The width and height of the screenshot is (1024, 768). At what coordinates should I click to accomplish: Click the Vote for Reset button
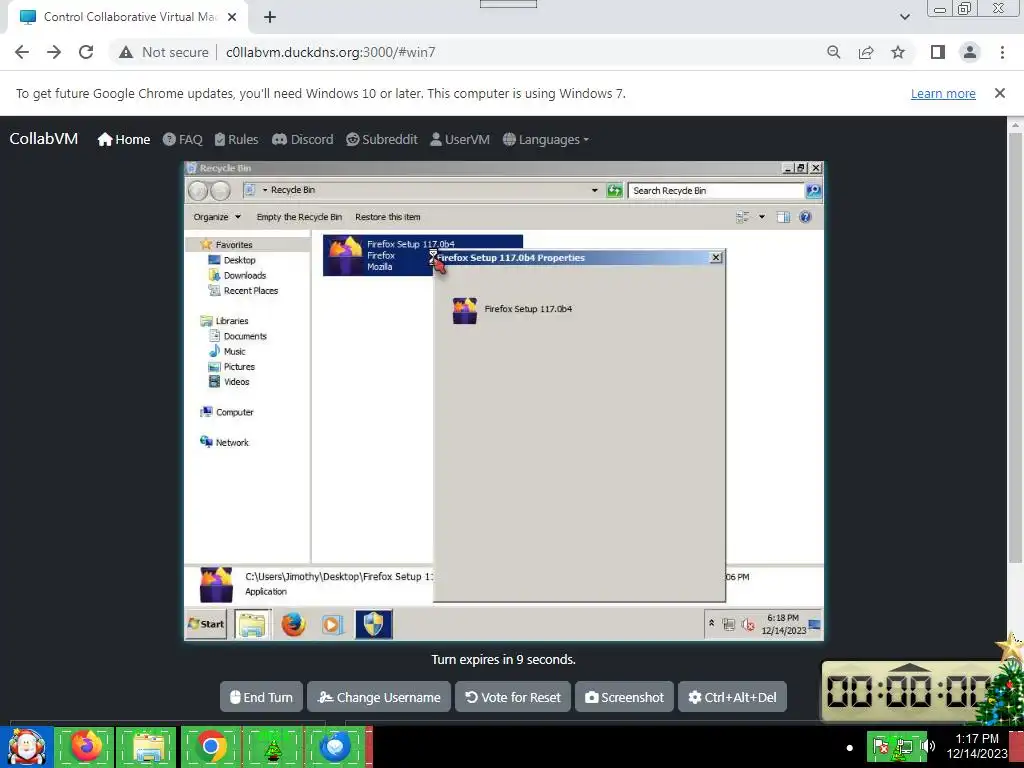click(x=513, y=697)
